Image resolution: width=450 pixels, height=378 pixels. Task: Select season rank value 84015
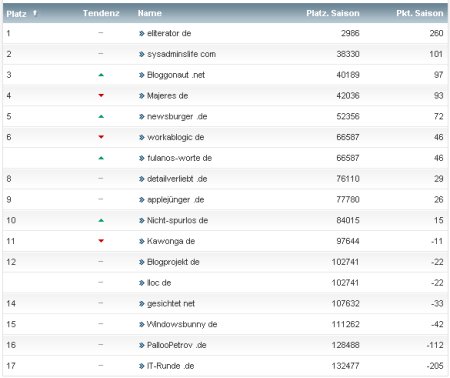coord(348,220)
